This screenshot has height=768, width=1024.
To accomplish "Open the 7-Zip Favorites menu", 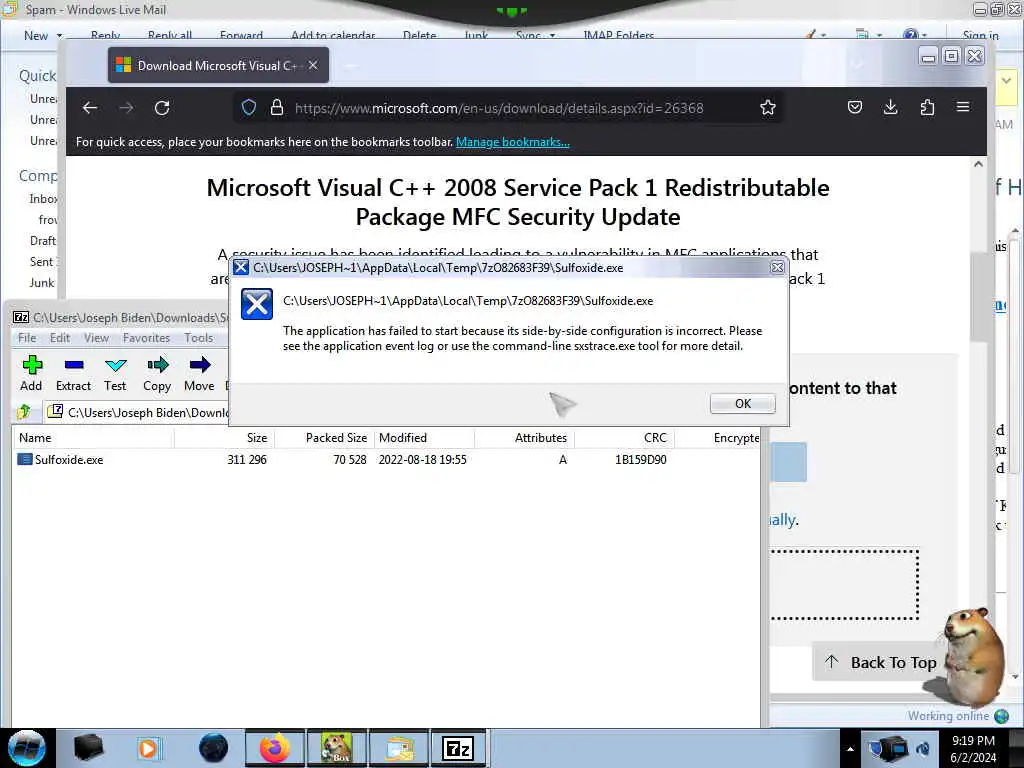I will 146,338.
